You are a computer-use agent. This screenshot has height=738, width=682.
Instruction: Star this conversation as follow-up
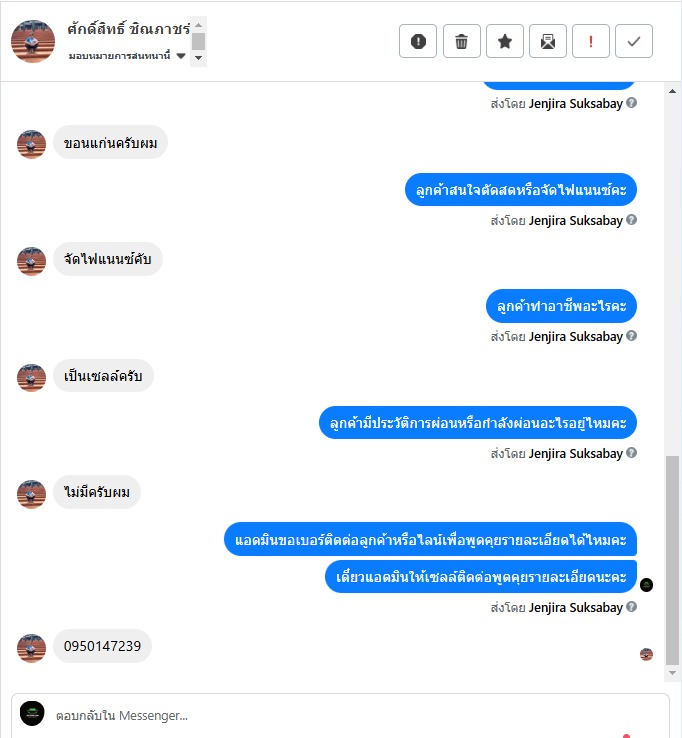[505, 41]
